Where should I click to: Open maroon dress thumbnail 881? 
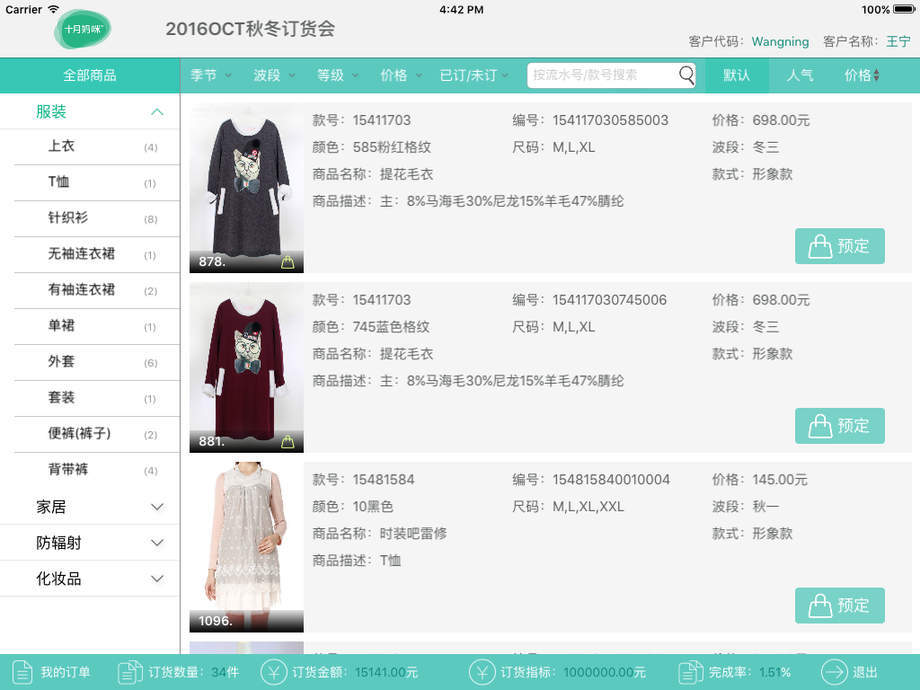[246, 368]
